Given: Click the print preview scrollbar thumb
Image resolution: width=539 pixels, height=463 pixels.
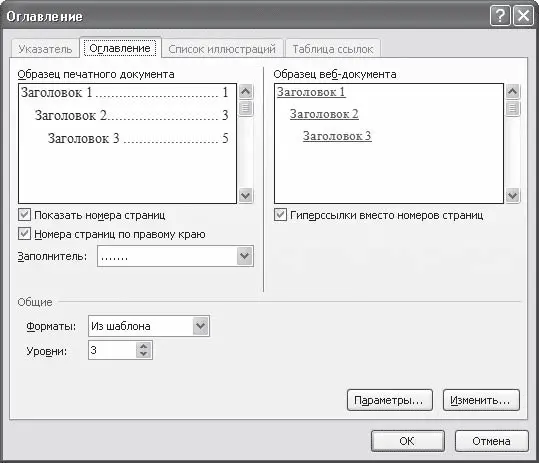Looking at the screenshot, I should coord(246,108).
